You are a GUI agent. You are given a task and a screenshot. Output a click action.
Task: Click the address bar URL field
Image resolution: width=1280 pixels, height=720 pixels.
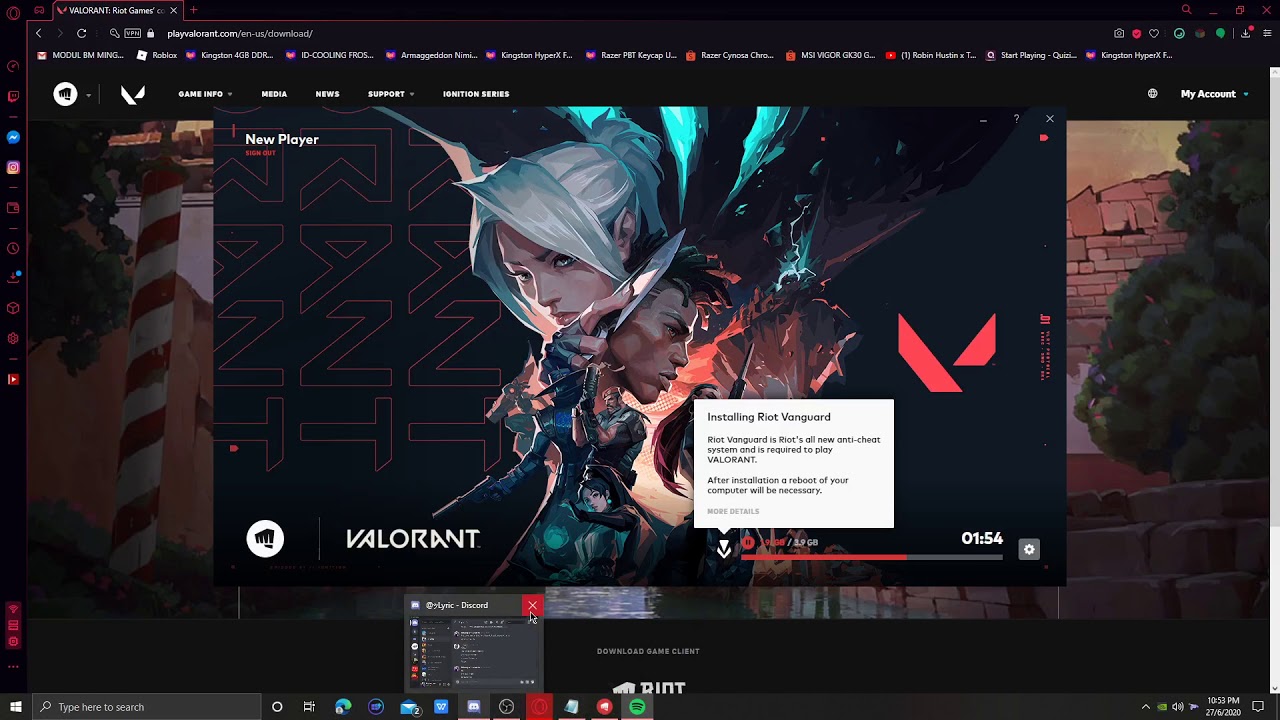[240, 33]
